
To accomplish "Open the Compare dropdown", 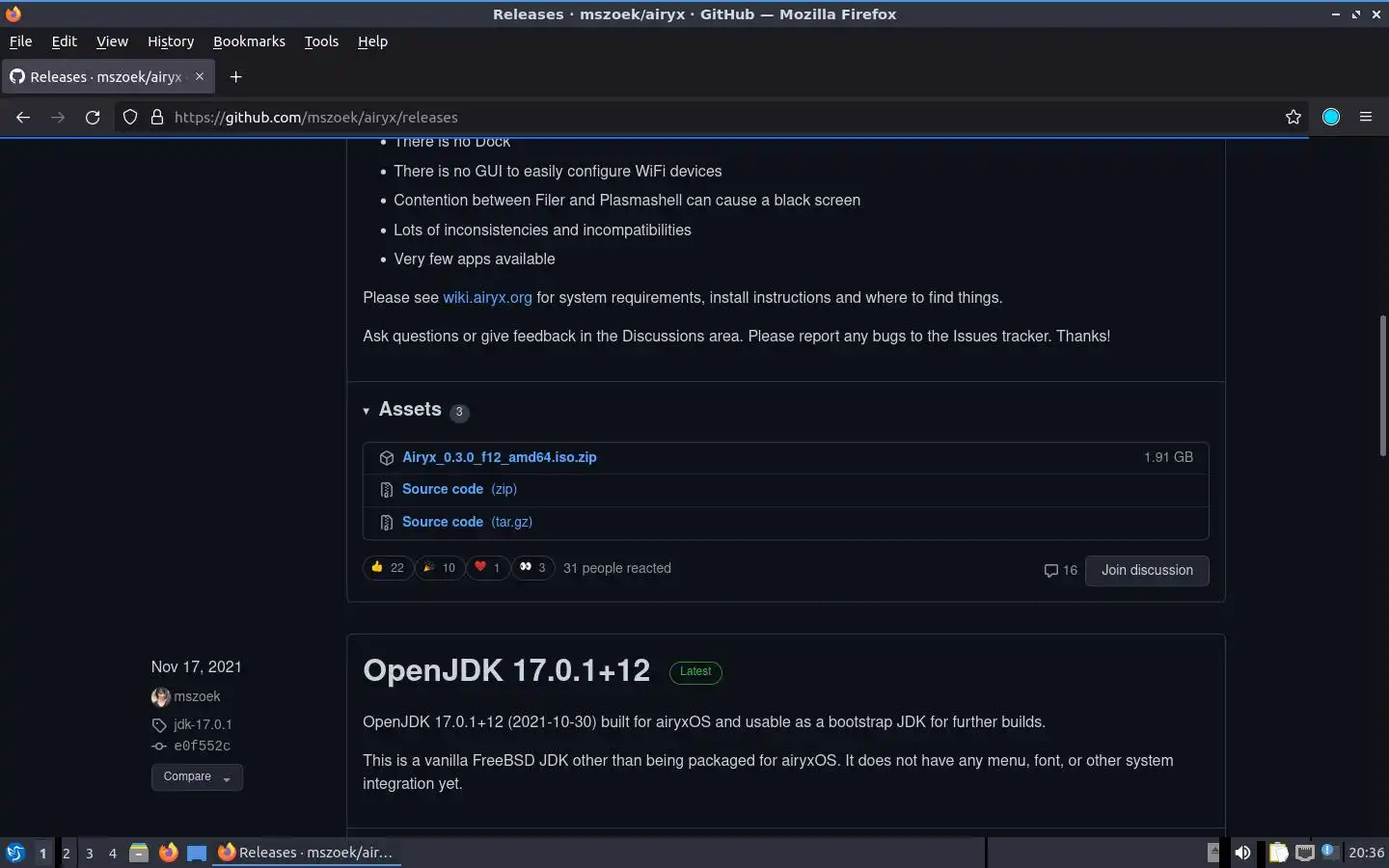I will pos(197,776).
